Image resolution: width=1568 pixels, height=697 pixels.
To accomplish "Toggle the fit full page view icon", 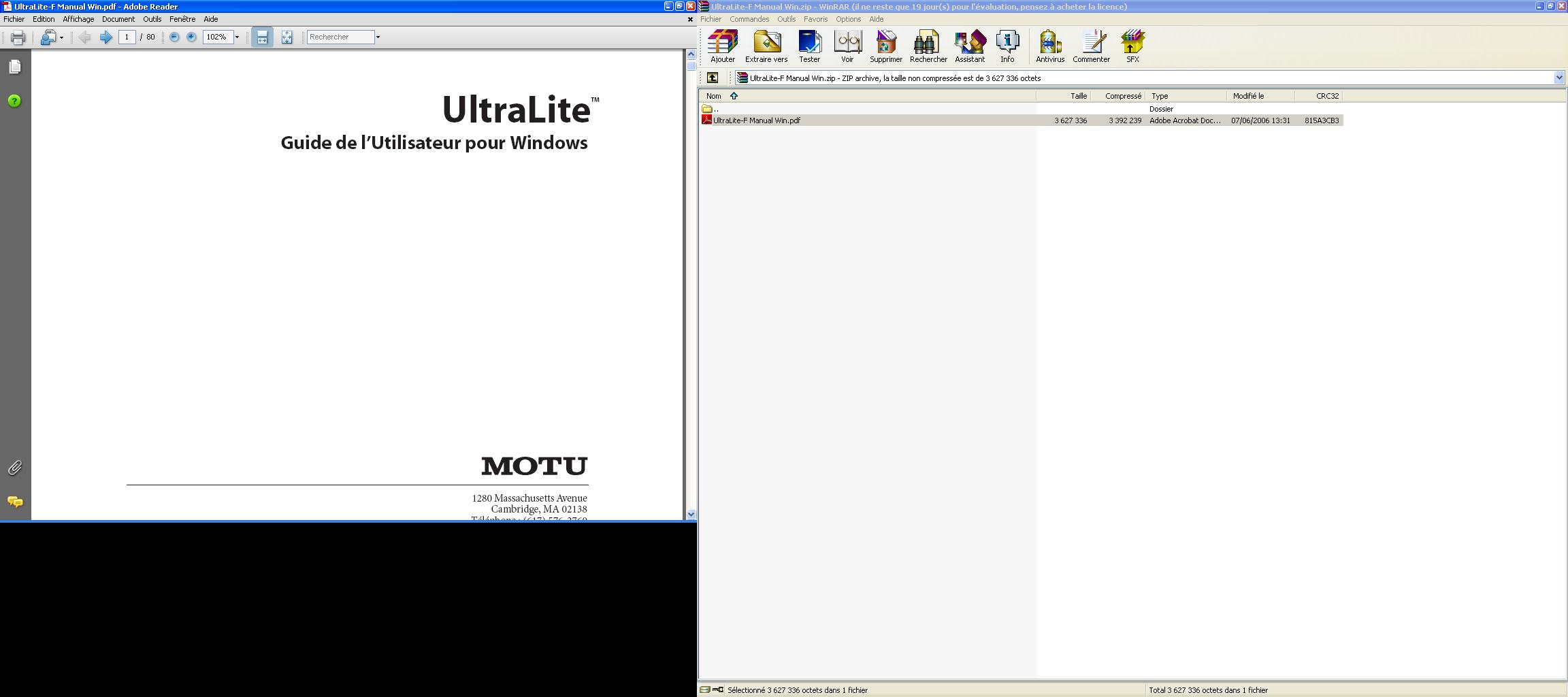I will (287, 37).
